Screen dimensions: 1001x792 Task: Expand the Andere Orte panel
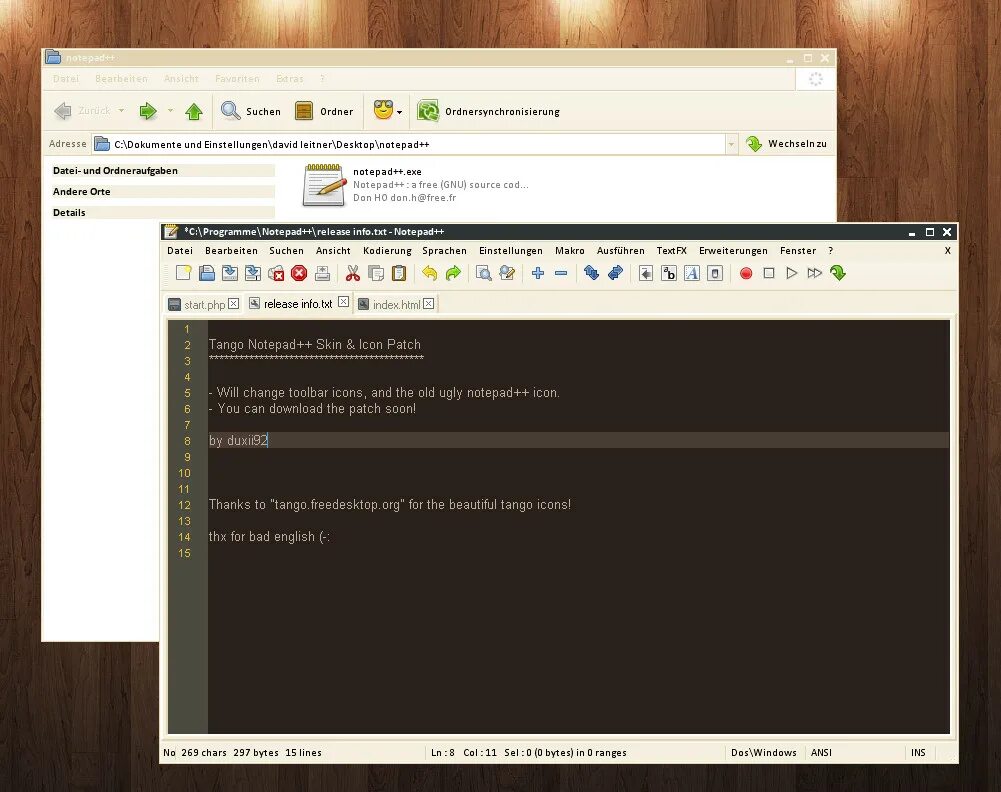163,191
